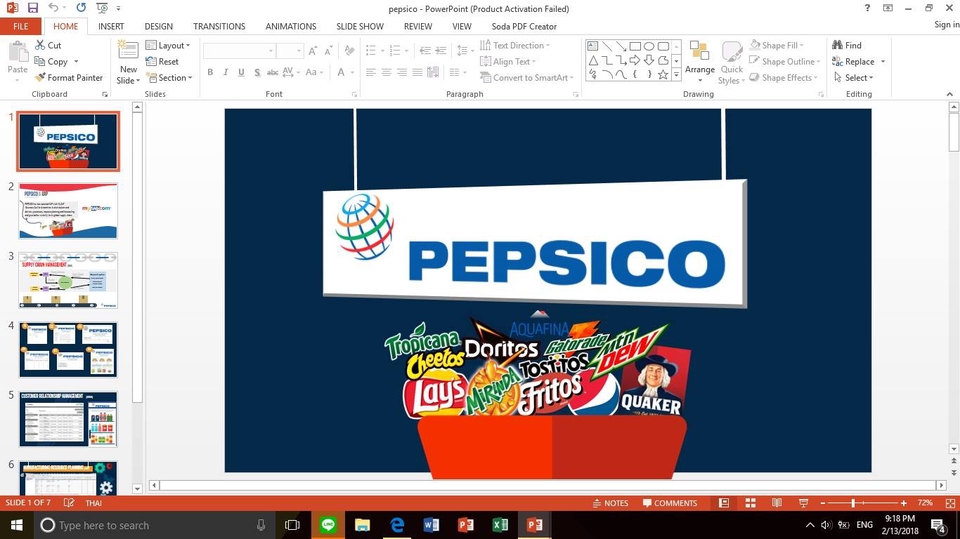Clear all formatting icon
Viewport: 960px width, 539px height.
pos(349,51)
